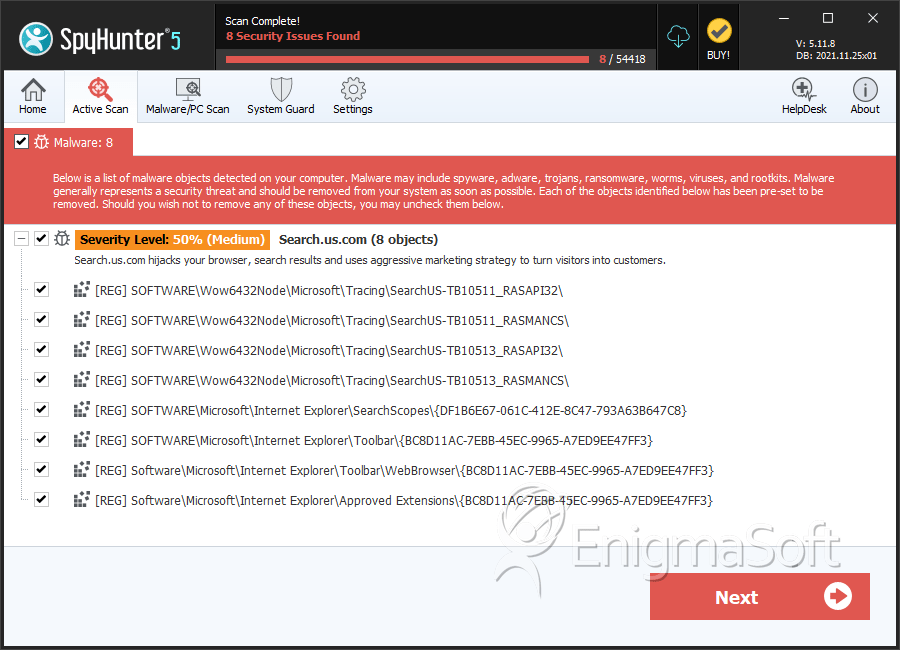Open the About info icon
Viewport: 900px width, 650px height.
pos(865,96)
